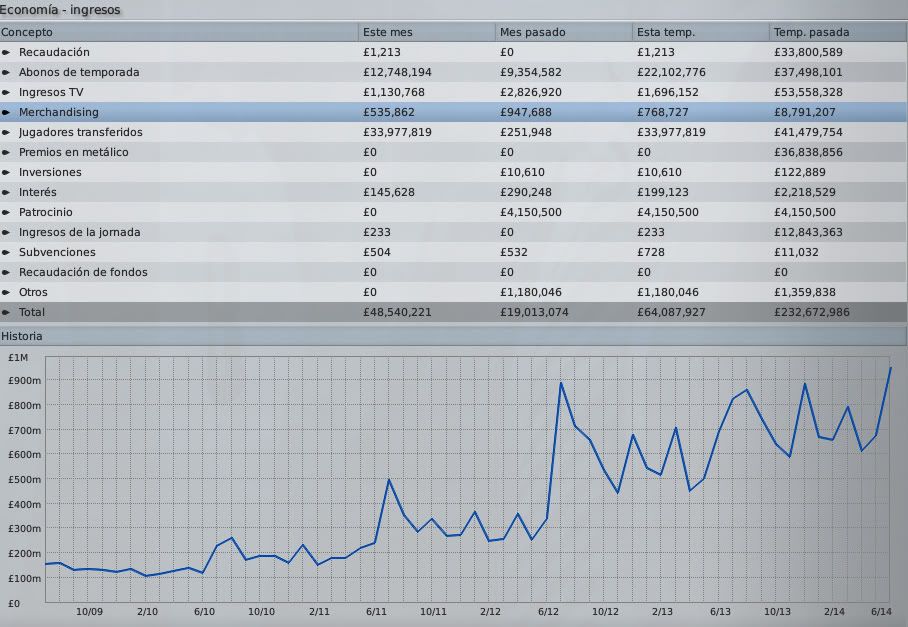
Task: Click the Economía - ingresos title
Action: [x=60, y=10]
